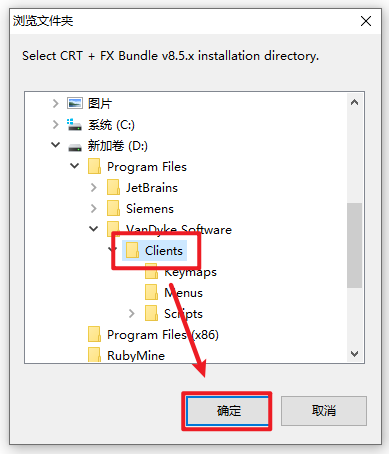Select the RubyMine folder icon
Image resolution: width=389 pixels, height=454 pixels.
tap(94, 355)
